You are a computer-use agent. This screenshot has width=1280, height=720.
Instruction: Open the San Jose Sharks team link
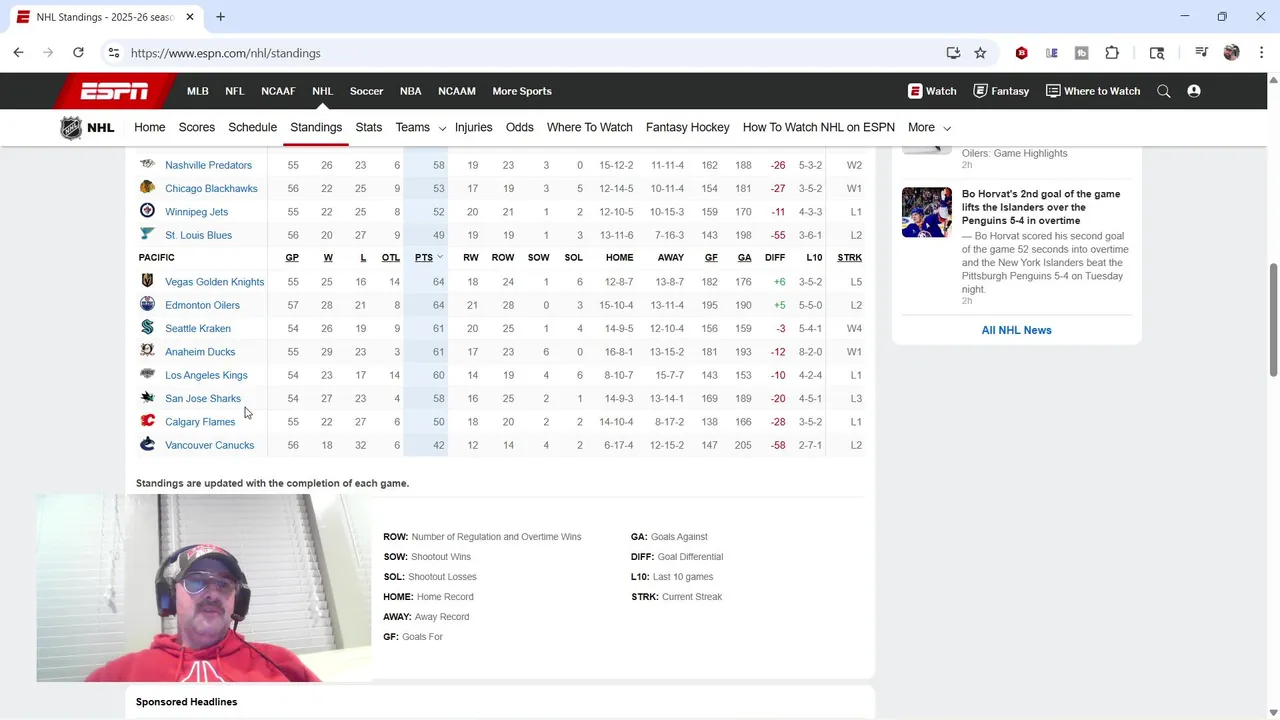pos(203,398)
